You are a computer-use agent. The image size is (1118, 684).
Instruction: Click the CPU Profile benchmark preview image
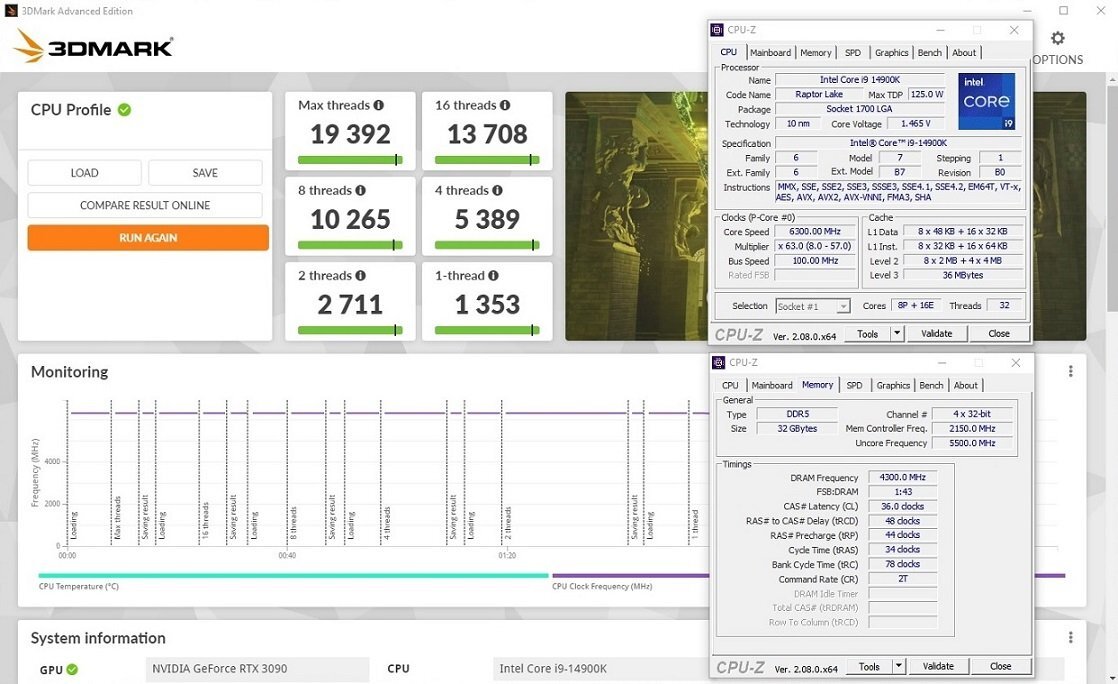click(636, 216)
